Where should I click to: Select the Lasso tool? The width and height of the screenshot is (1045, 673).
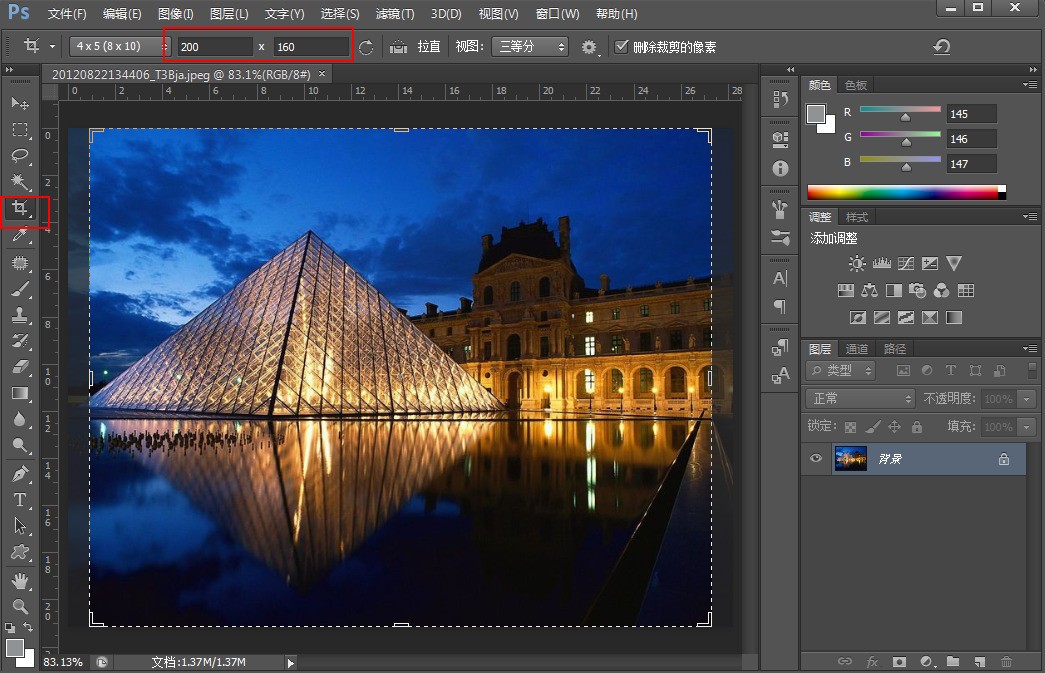pos(19,156)
